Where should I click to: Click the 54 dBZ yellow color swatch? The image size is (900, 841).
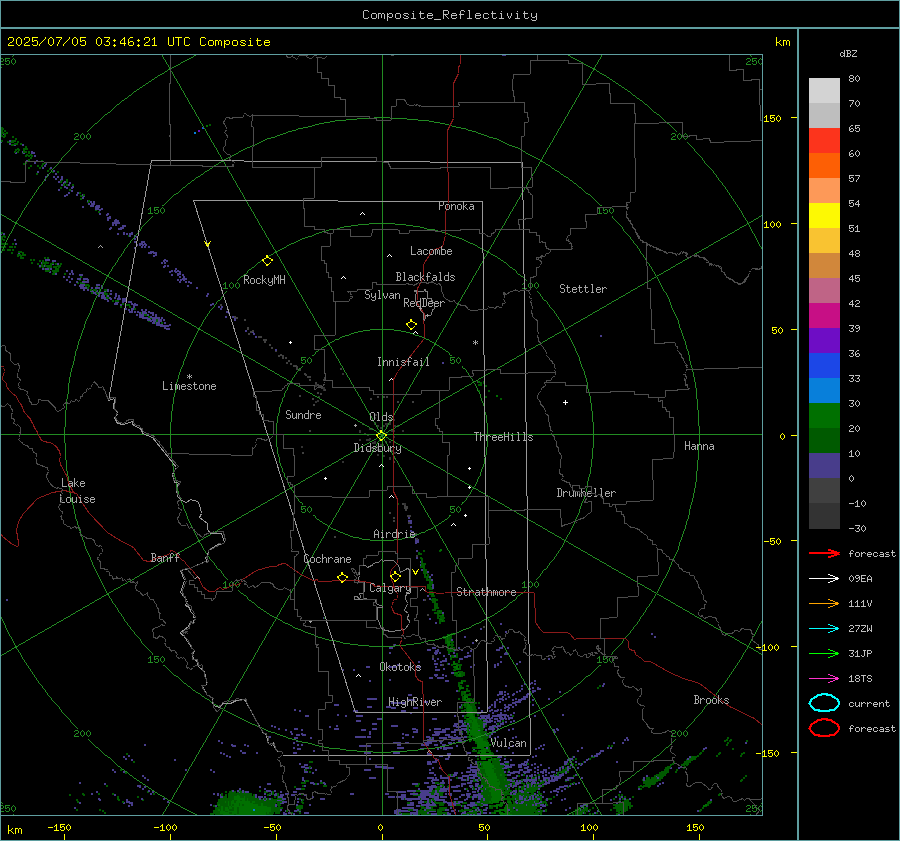824,216
